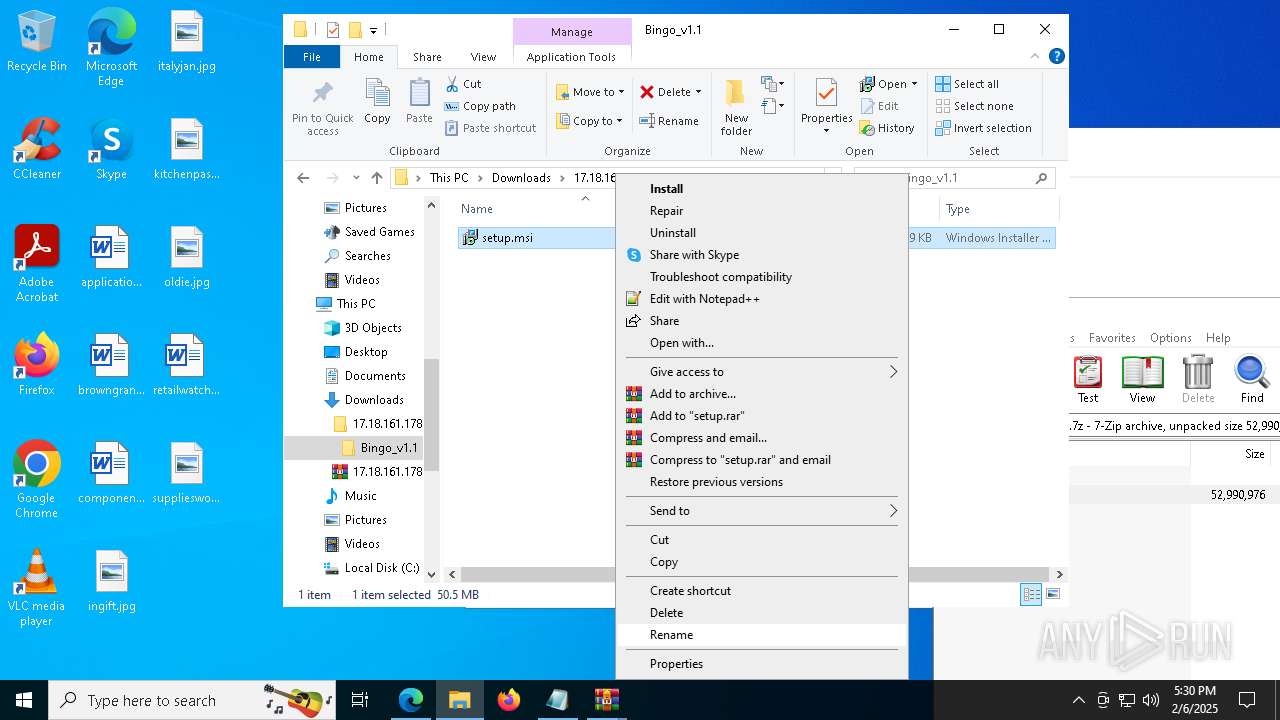Click the History button in ribbon
Viewport: 1280px width, 720px height.
(x=887, y=128)
